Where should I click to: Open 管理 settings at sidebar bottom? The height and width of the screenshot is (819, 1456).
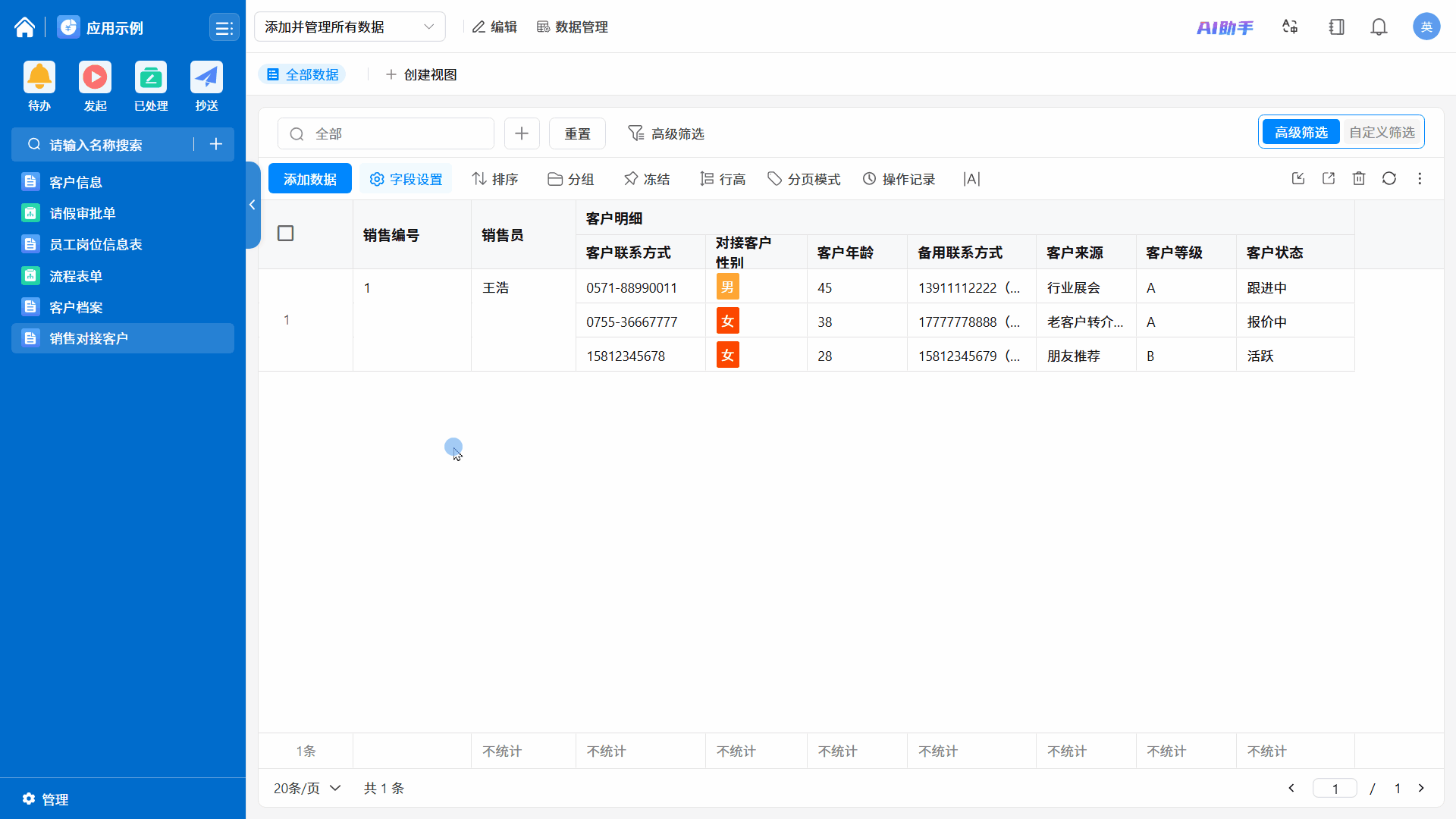pyautogui.click(x=45, y=799)
